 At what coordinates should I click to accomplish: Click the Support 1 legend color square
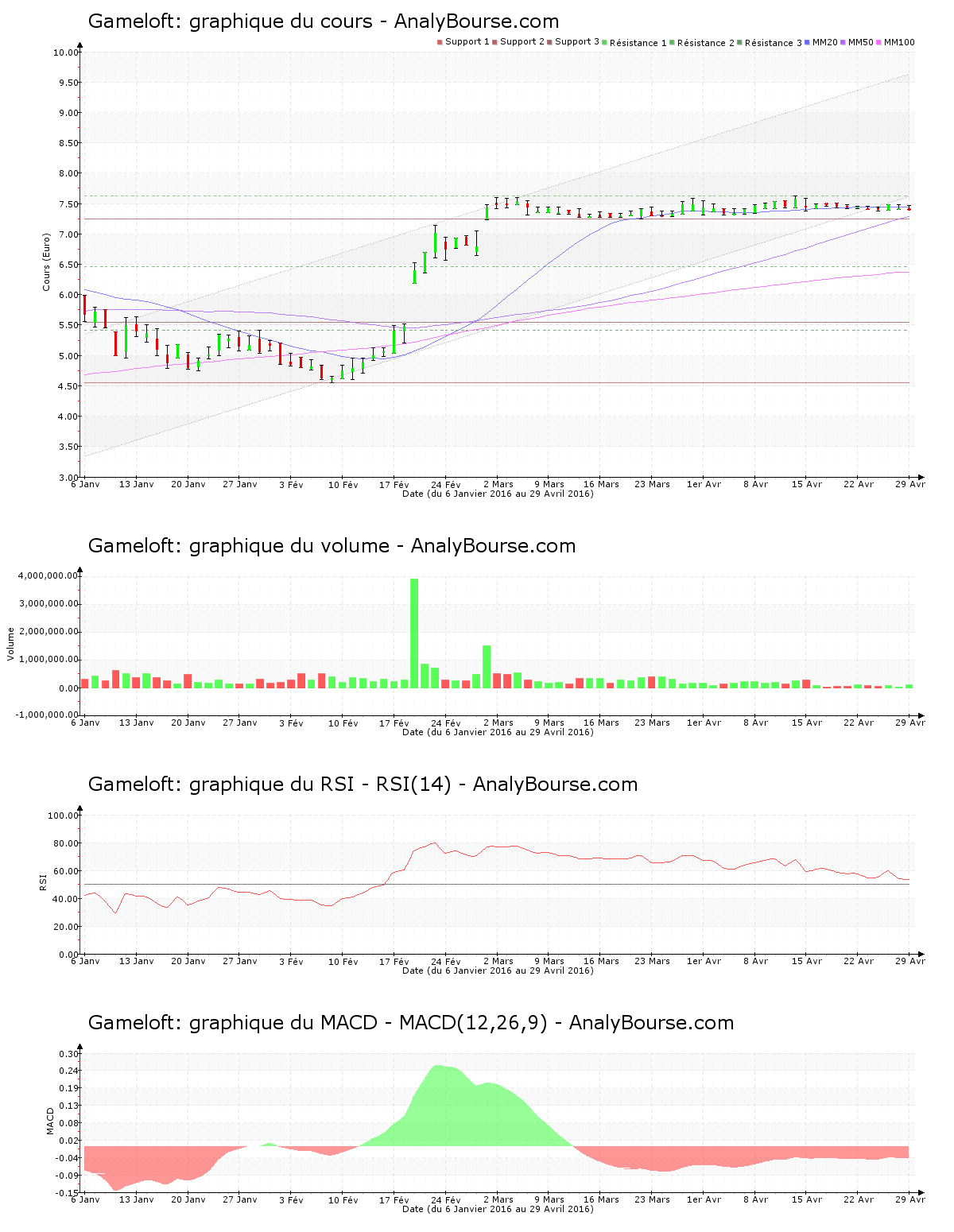[440, 42]
